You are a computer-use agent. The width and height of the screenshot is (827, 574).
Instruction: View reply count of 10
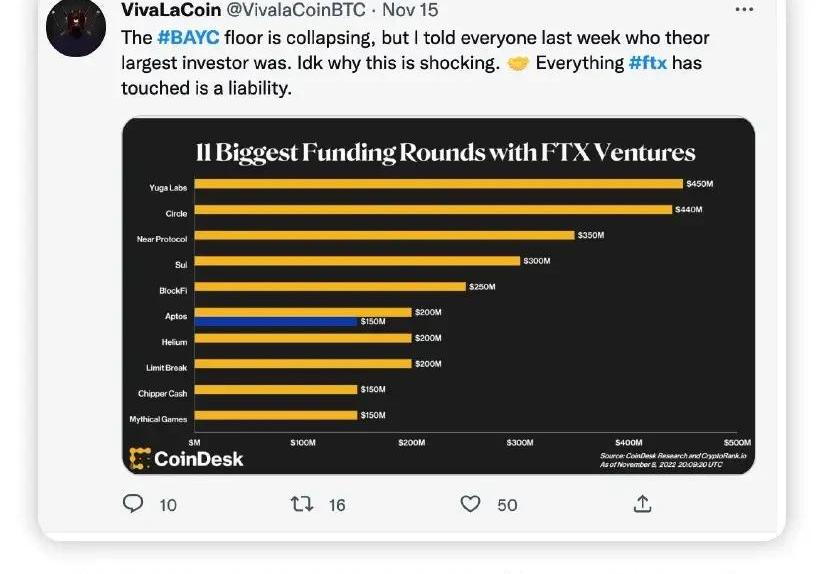point(168,505)
